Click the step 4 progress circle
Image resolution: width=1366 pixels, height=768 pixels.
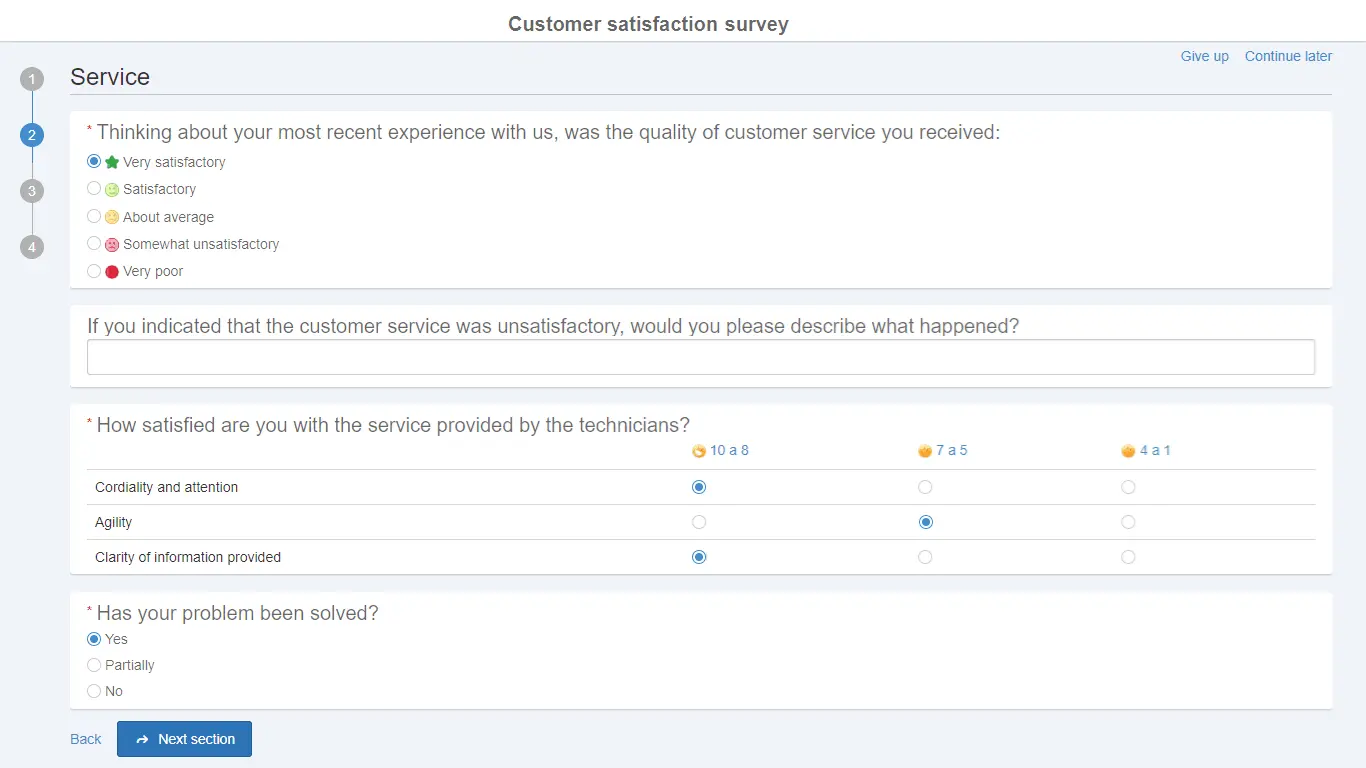coord(31,246)
